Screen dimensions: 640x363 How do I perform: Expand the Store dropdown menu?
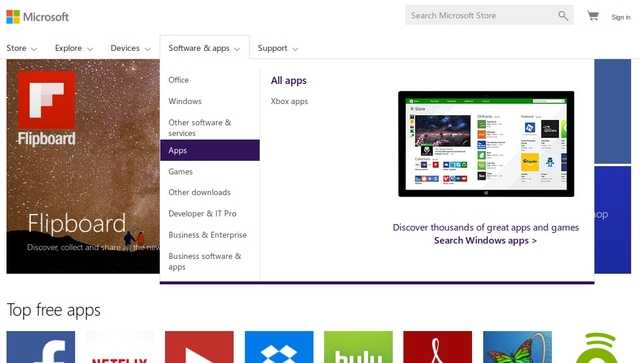point(22,48)
